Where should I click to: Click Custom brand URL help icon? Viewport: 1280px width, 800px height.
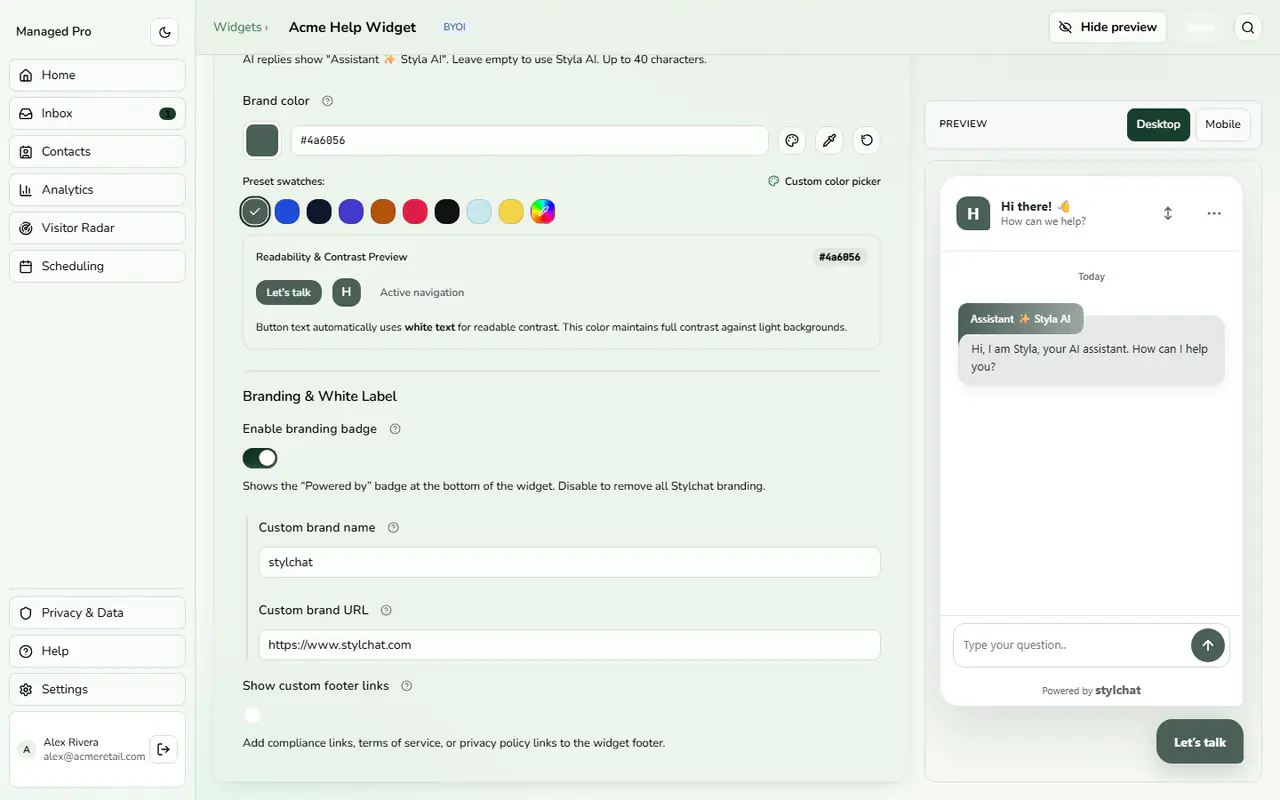tap(386, 611)
